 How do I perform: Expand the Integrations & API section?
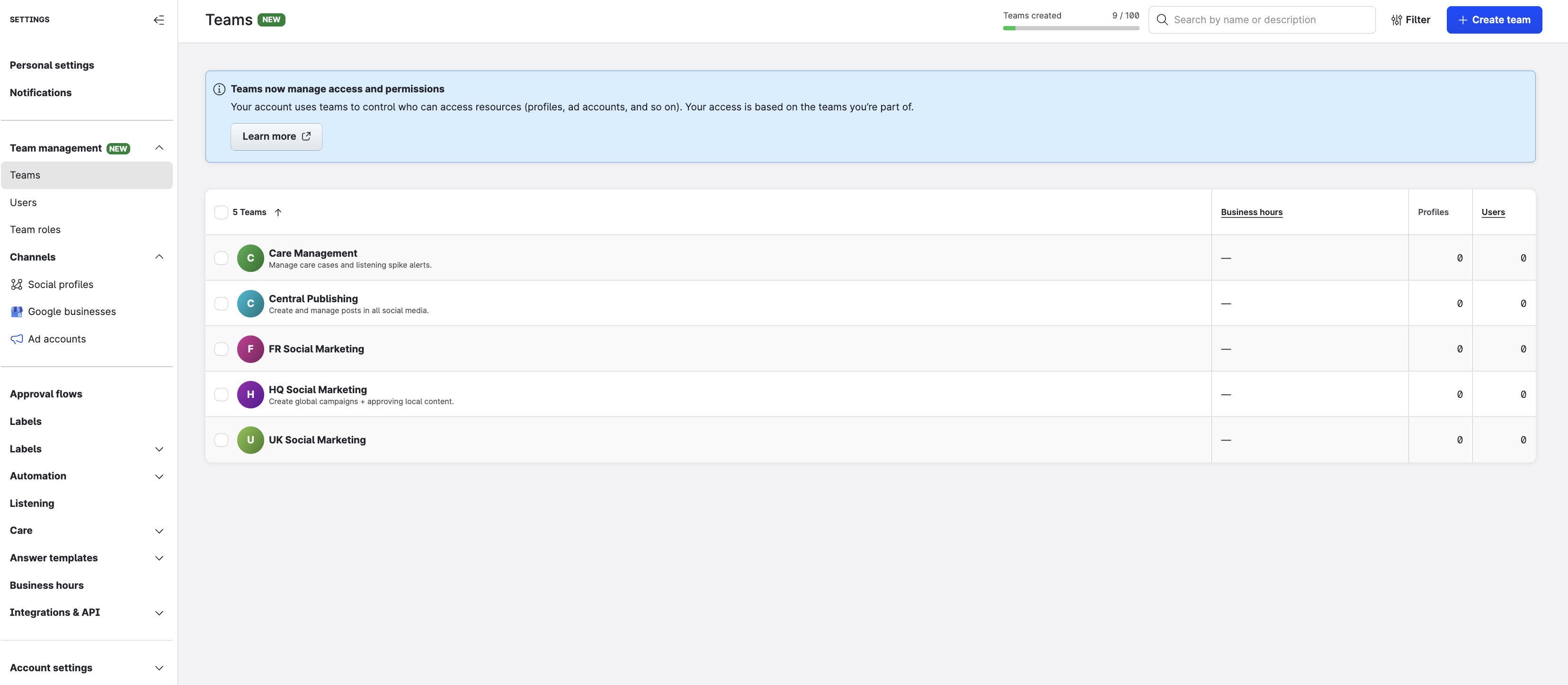click(160, 613)
